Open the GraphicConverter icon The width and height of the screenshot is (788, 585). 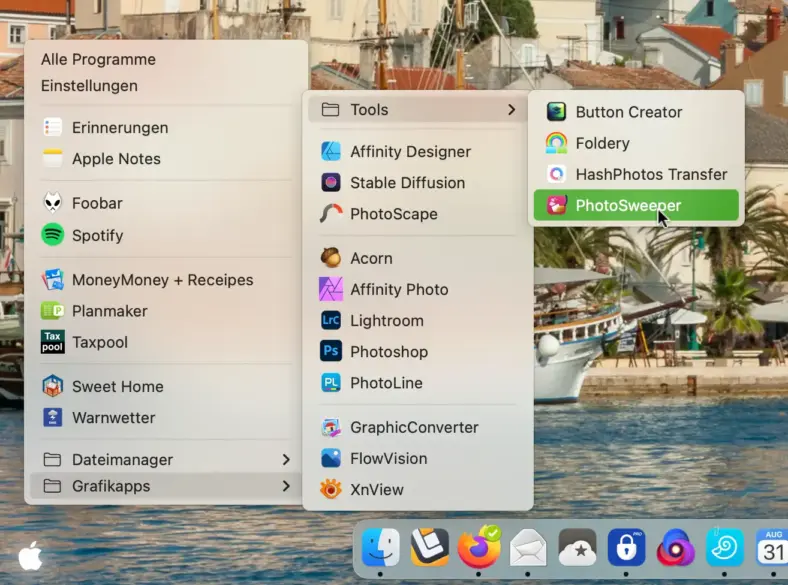pos(331,427)
